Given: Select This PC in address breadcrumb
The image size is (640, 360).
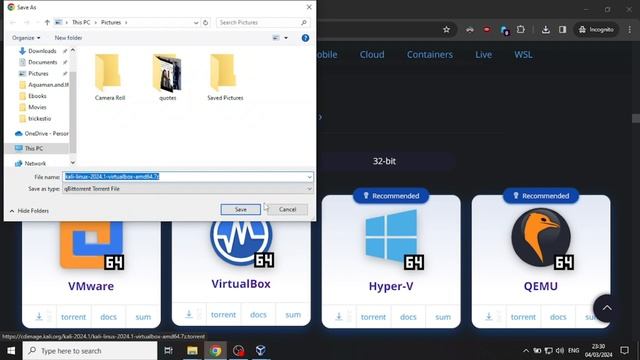Looking at the screenshot, I should [81, 22].
